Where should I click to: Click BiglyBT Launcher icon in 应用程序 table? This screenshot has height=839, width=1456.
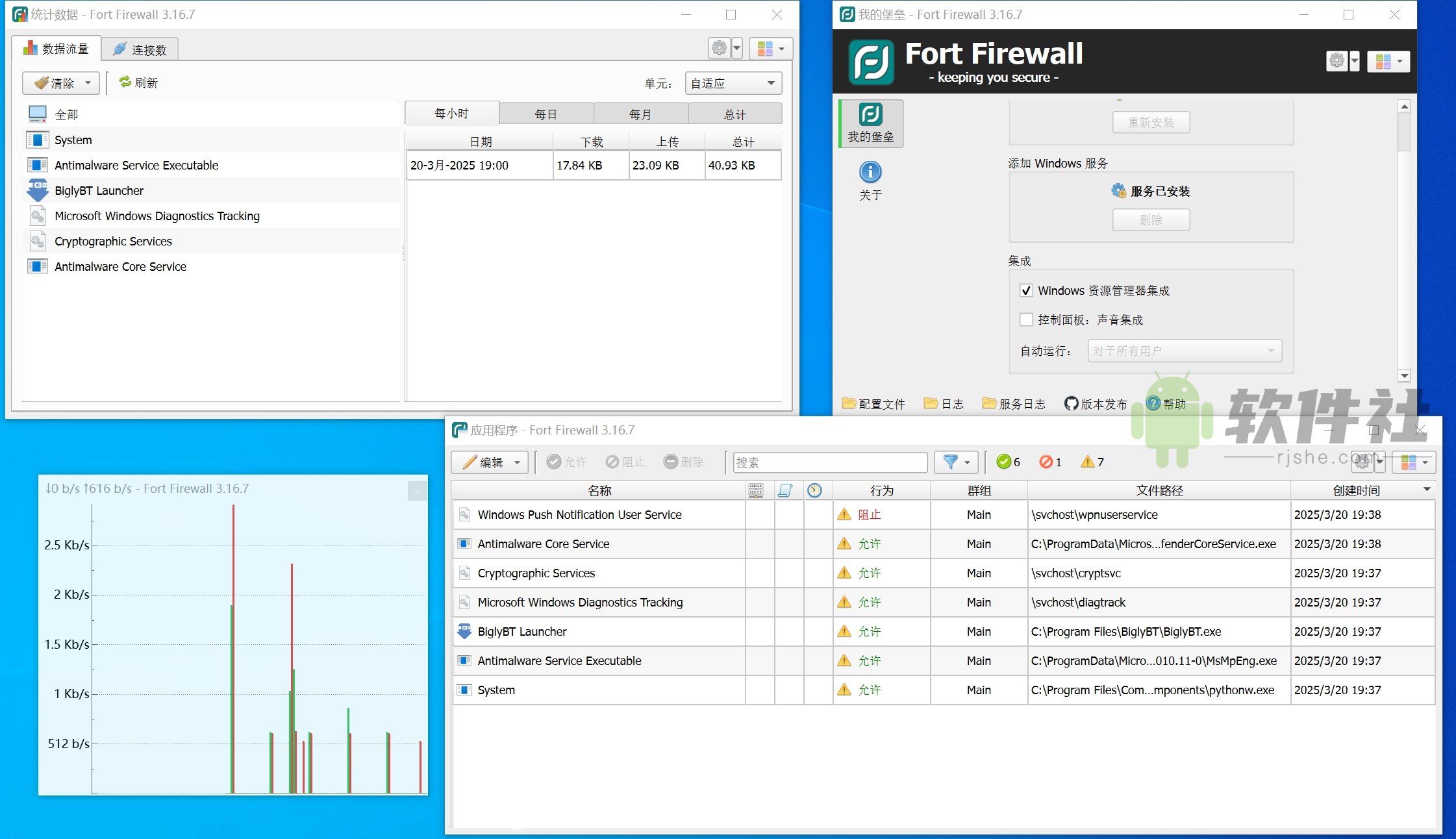tap(464, 631)
